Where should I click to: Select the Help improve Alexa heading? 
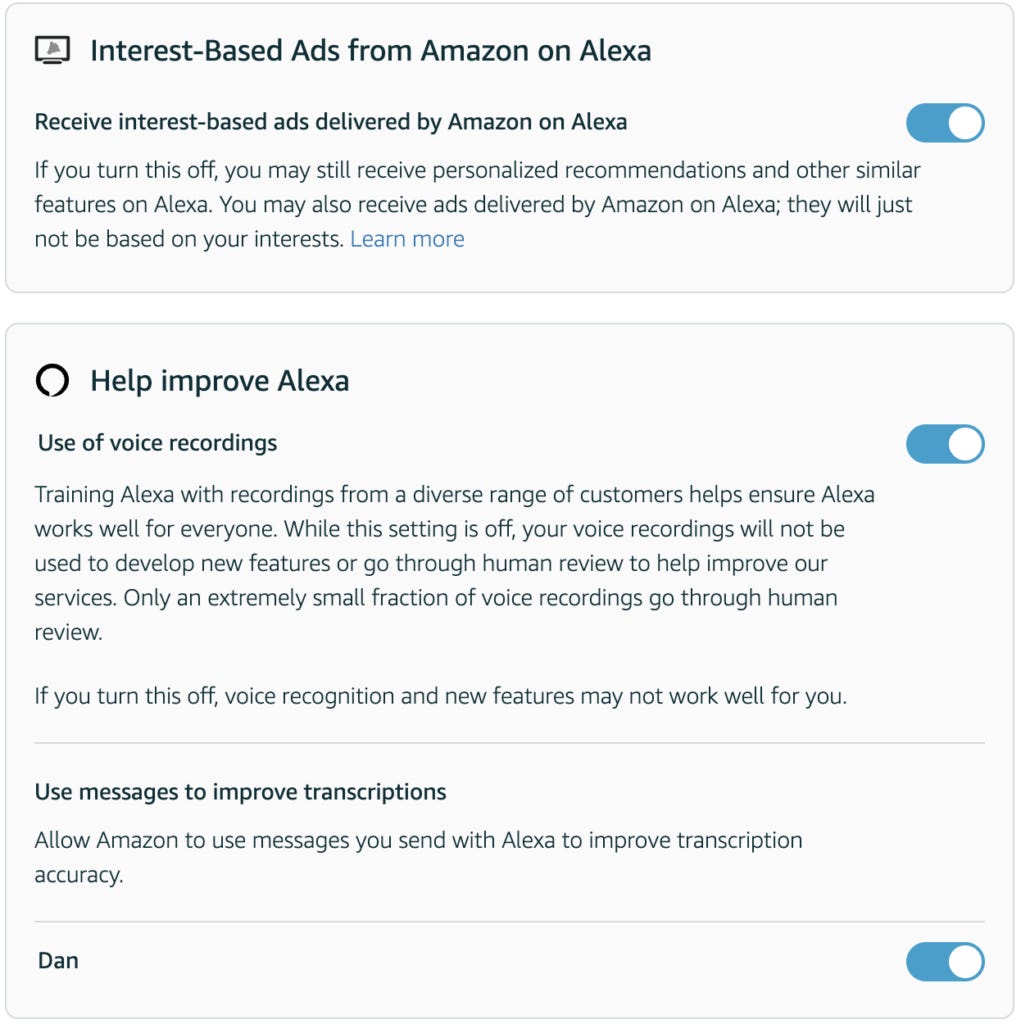point(220,380)
